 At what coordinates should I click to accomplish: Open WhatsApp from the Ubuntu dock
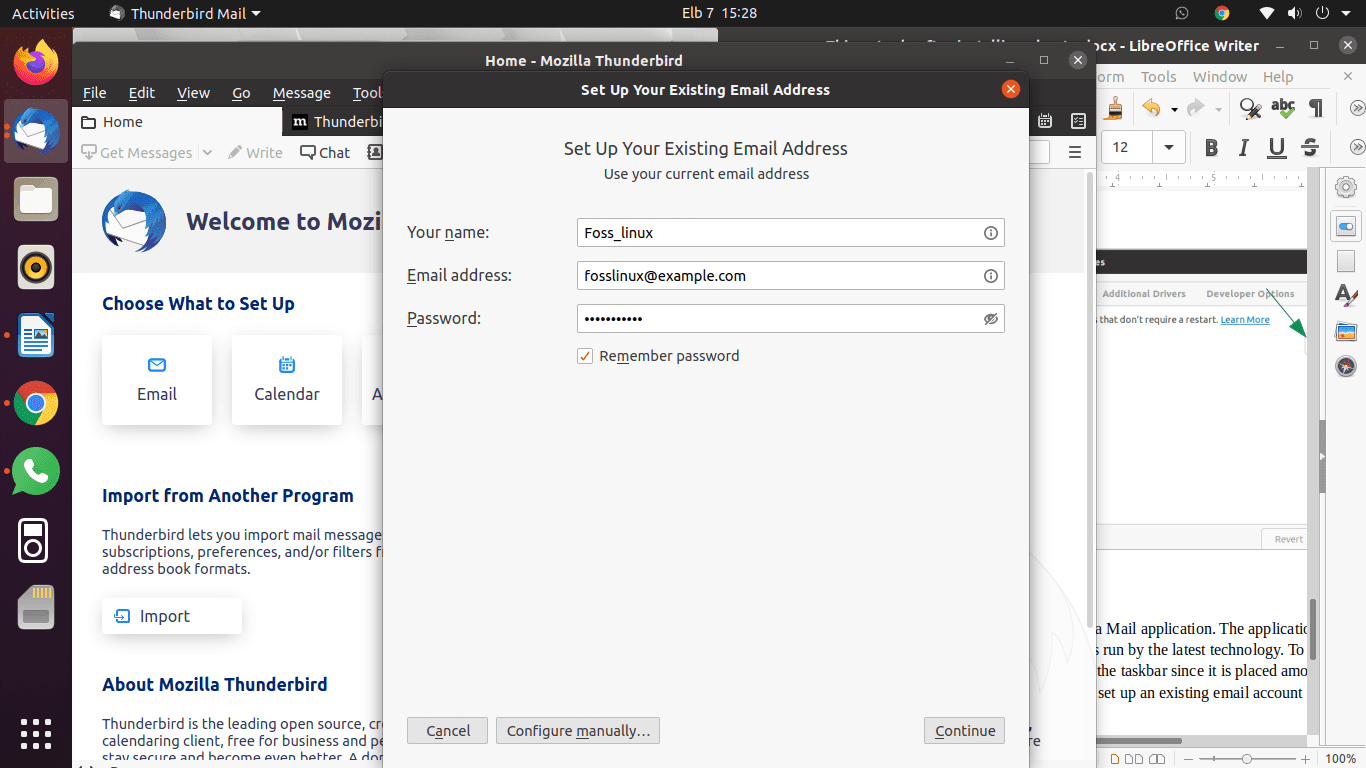[36, 471]
